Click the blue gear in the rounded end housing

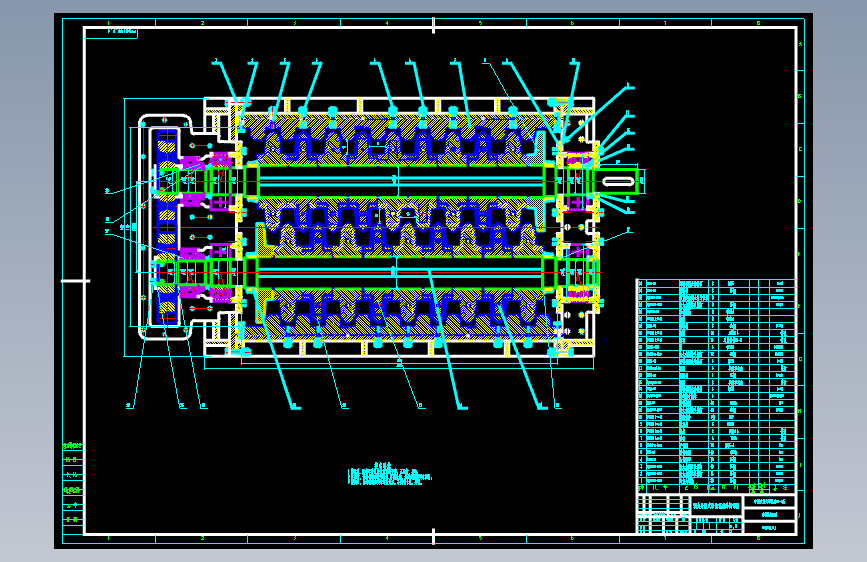coord(166,227)
